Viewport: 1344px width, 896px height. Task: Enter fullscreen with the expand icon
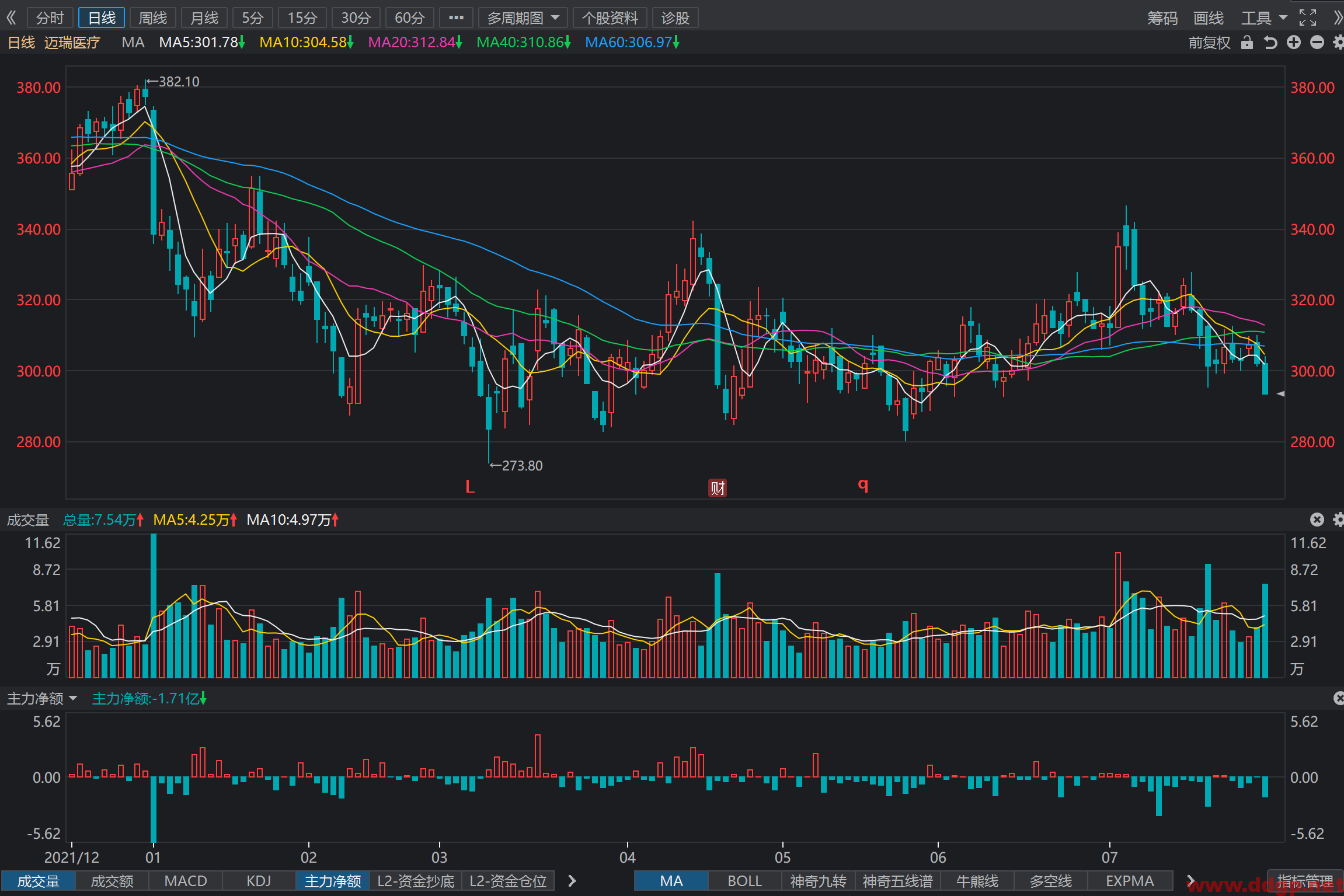click(x=1308, y=18)
